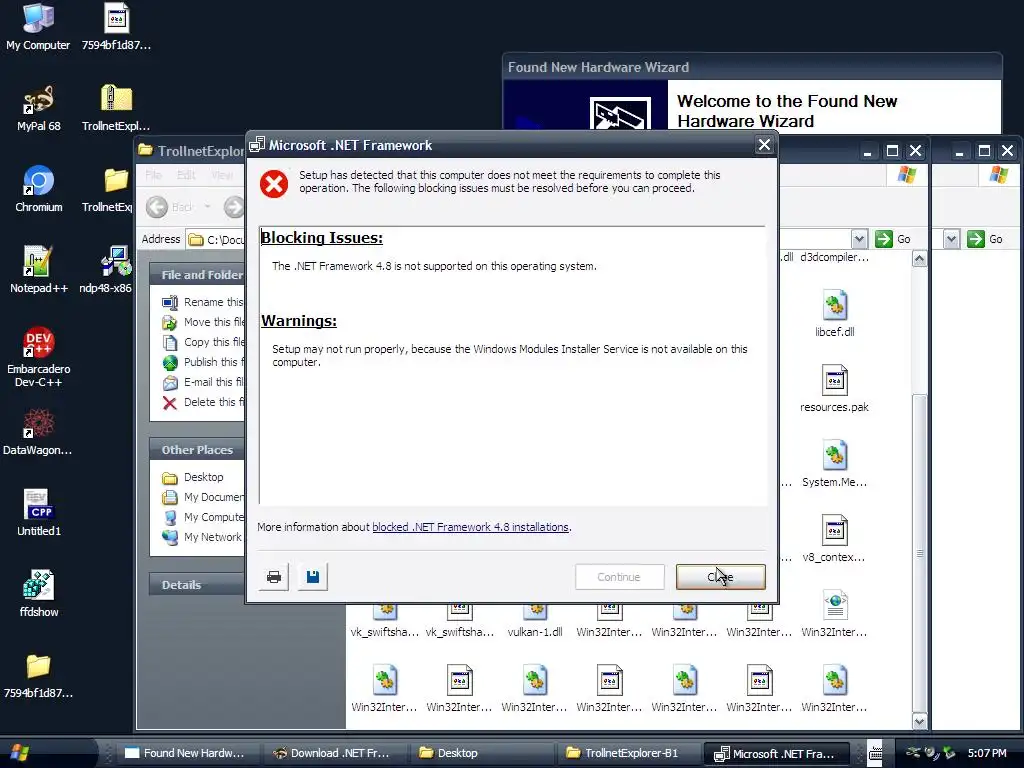This screenshot has height=768, width=1024.
Task: Click the Found New Hardware Wizard title bar
Action: (x=752, y=67)
